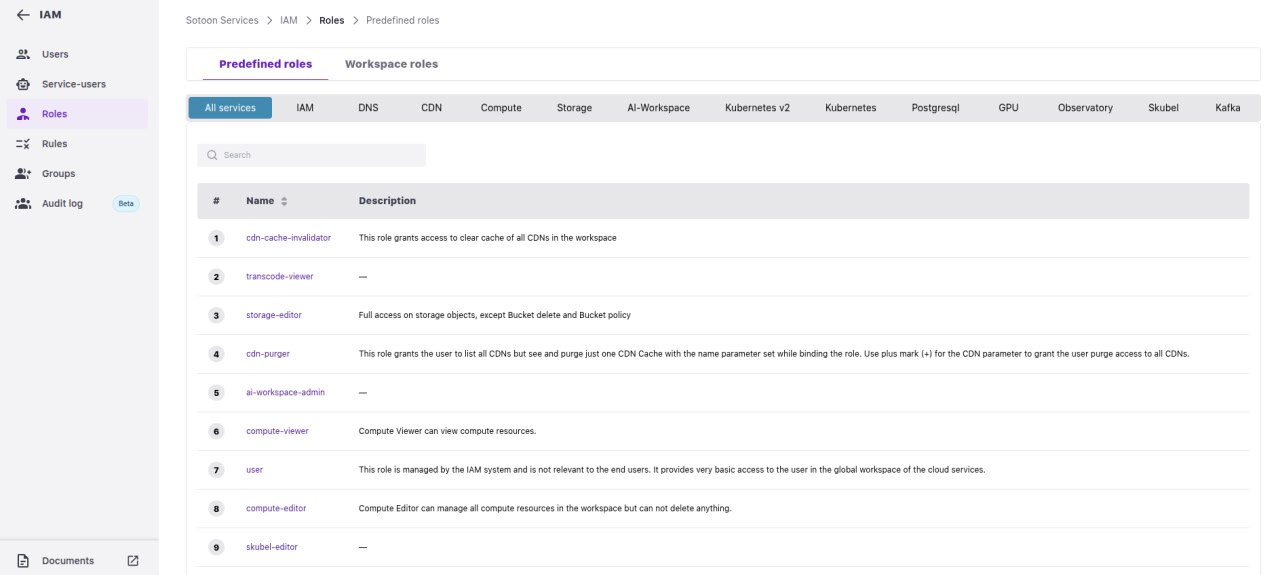Screen dimensions: 1280x575
Task: Click the Service-users robot icon
Action: click(24, 84)
